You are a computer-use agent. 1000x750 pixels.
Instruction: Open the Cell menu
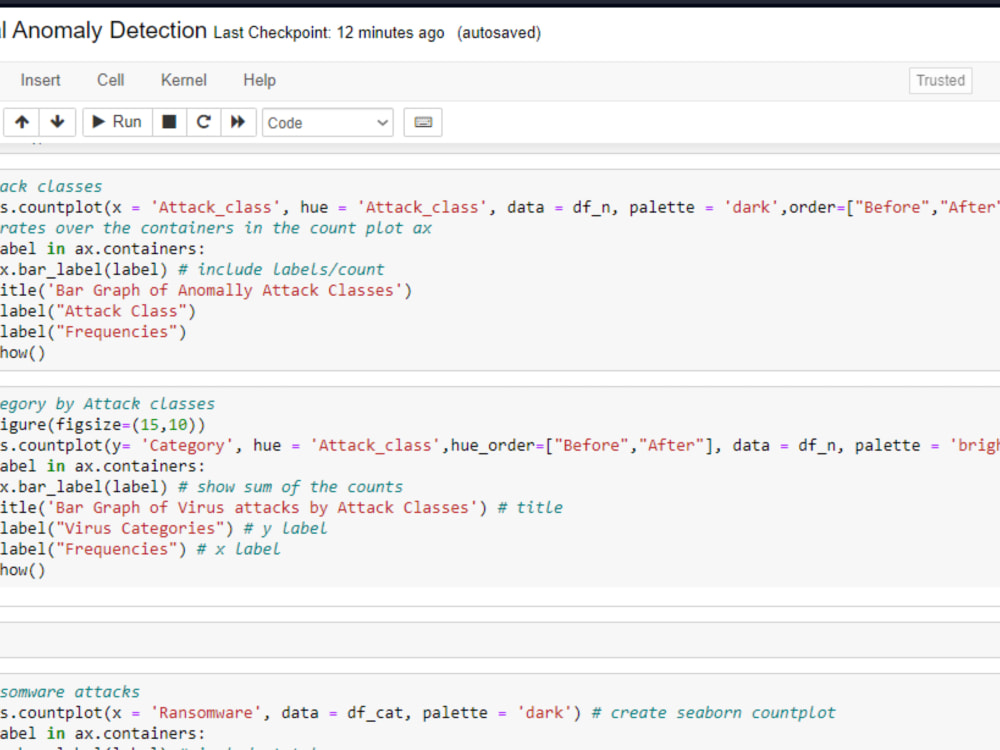110,80
